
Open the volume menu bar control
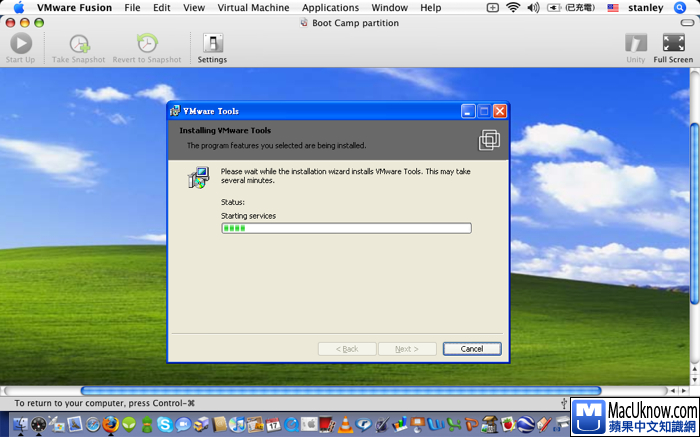(532, 7)
